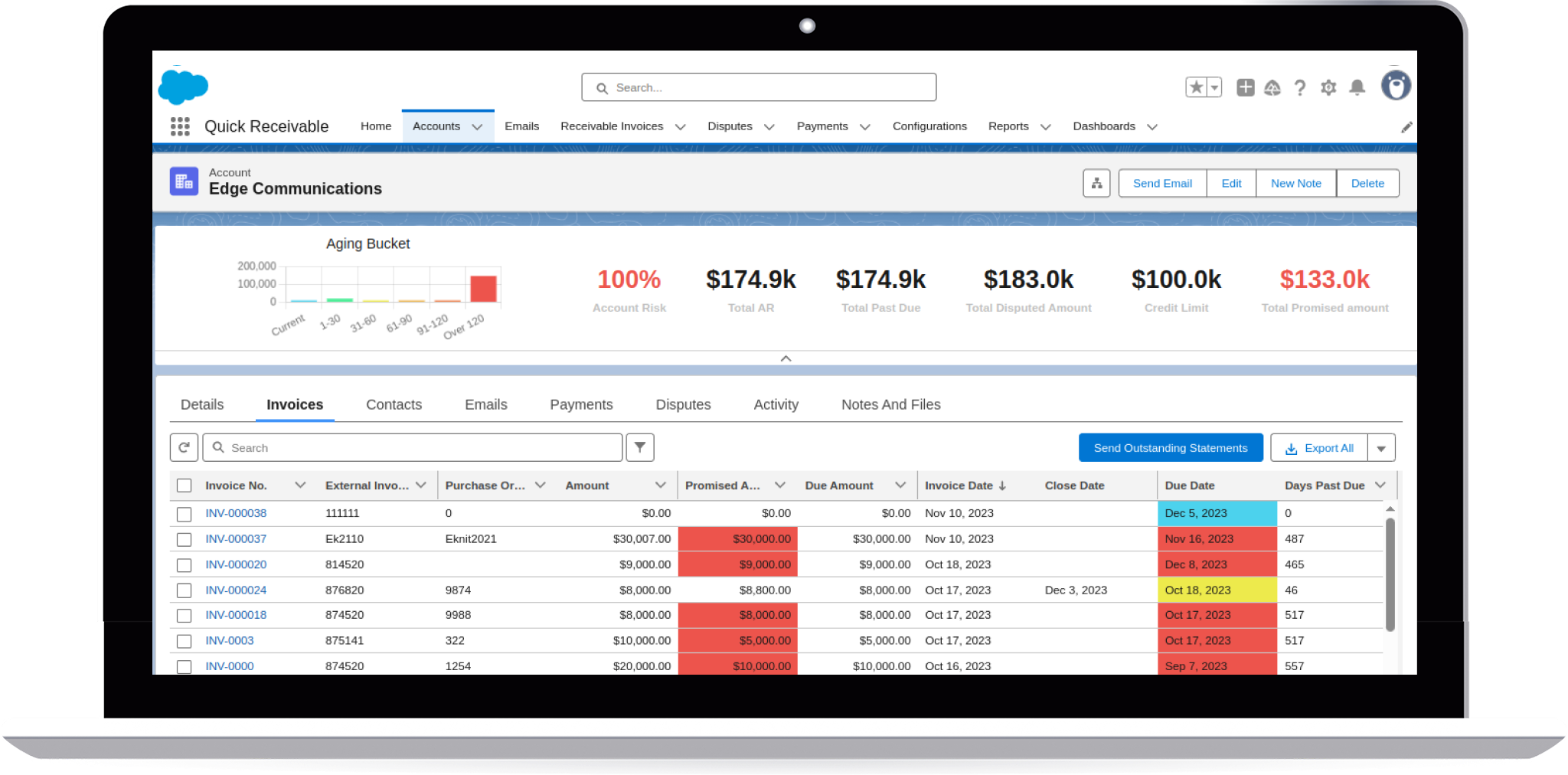Viewport: 1568px width, 775px height.
Task: Open the dropdown arrow beside Export All
Action: pyautogui.click(x=1381, y=448)
